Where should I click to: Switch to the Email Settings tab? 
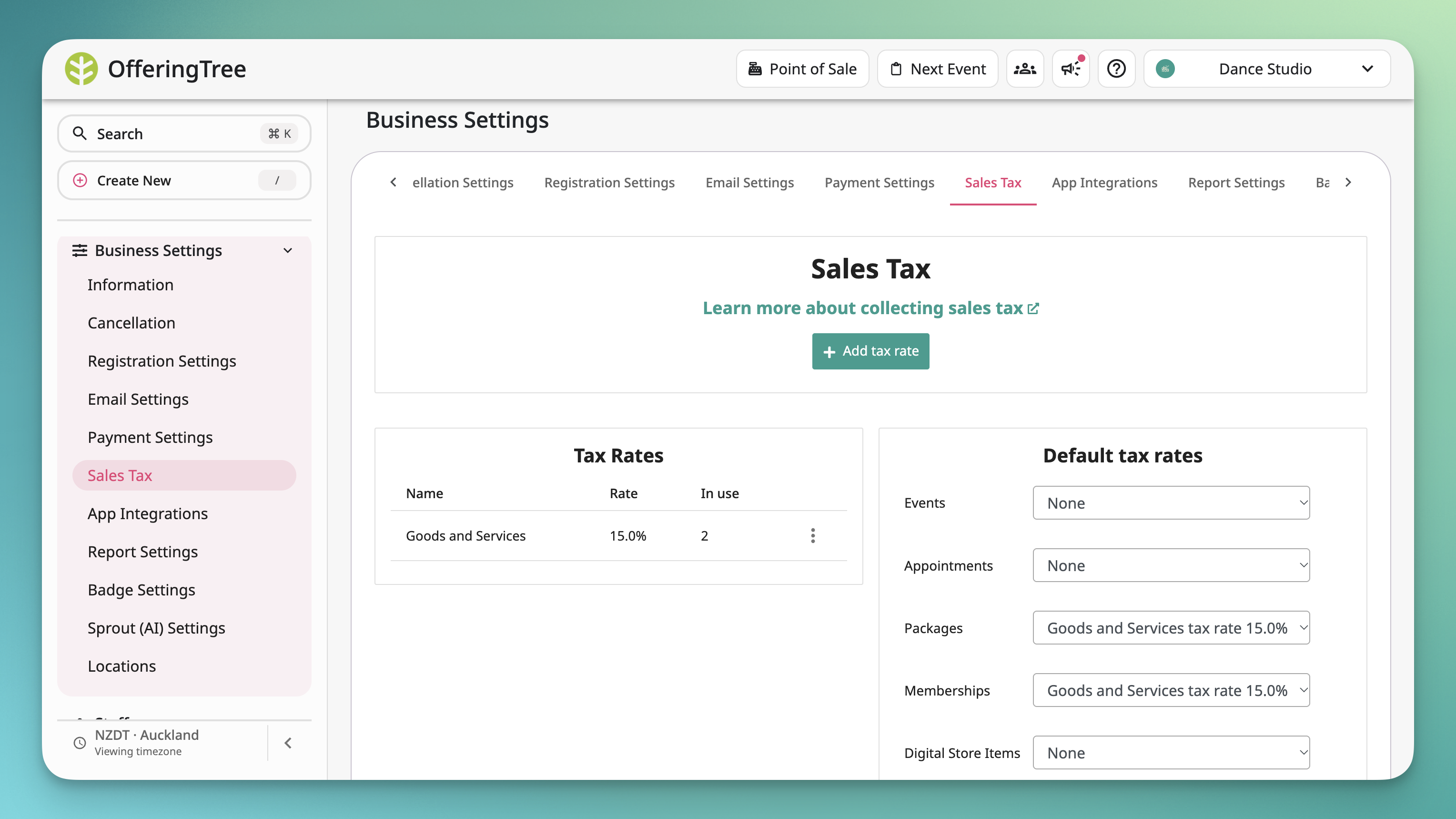click(x=749, y=183)
